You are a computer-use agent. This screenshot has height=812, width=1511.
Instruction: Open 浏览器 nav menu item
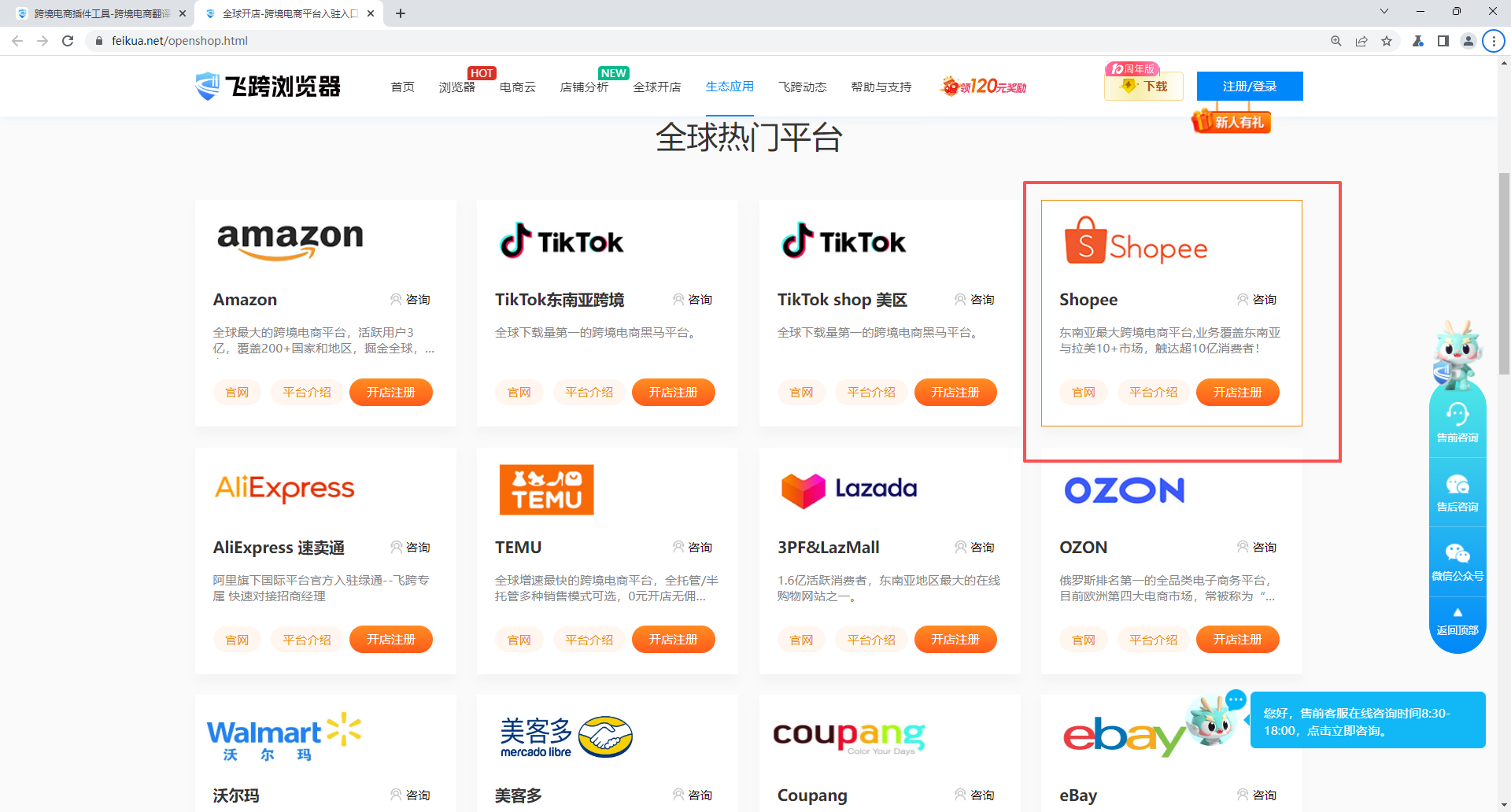tap(456, 87)
